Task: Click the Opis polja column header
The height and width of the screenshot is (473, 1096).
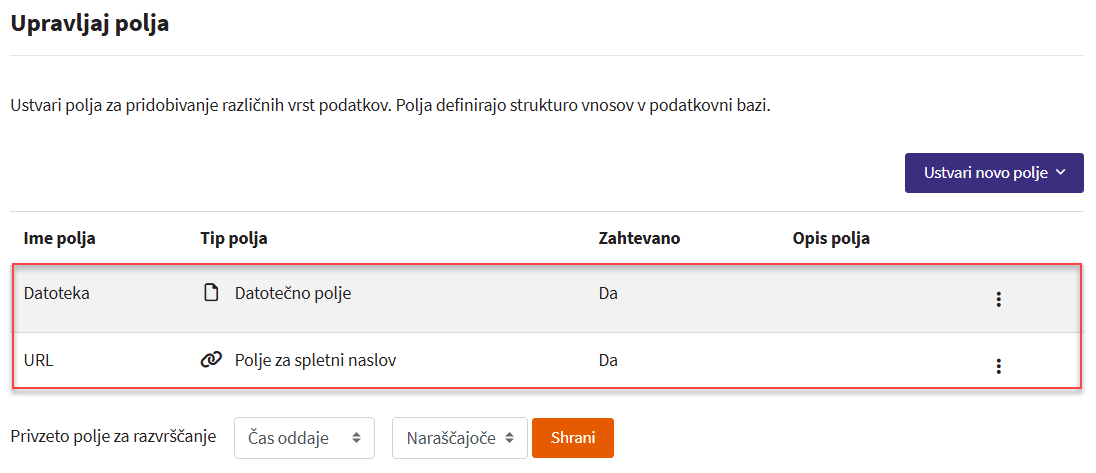Action: coord(830,239)
